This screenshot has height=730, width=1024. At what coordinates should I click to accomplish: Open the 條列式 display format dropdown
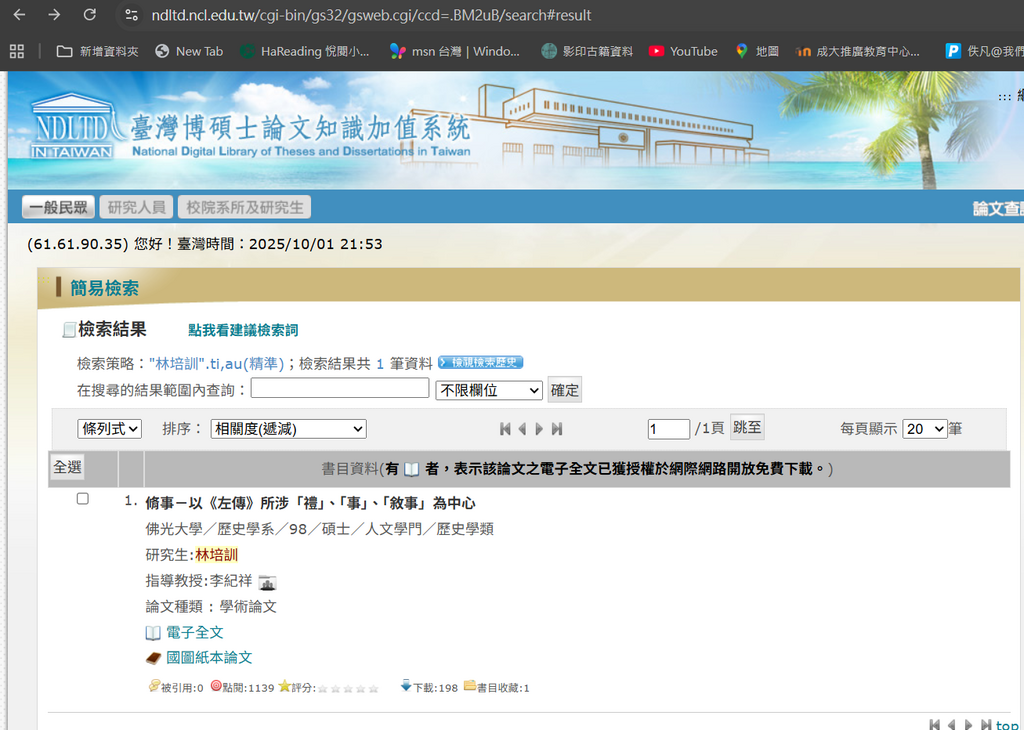tap(110, 429)
